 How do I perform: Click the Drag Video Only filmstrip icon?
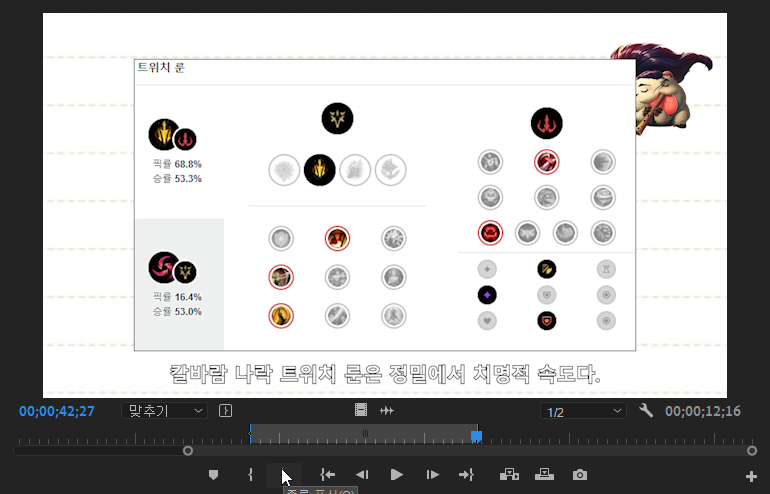(x=361, y=410)
